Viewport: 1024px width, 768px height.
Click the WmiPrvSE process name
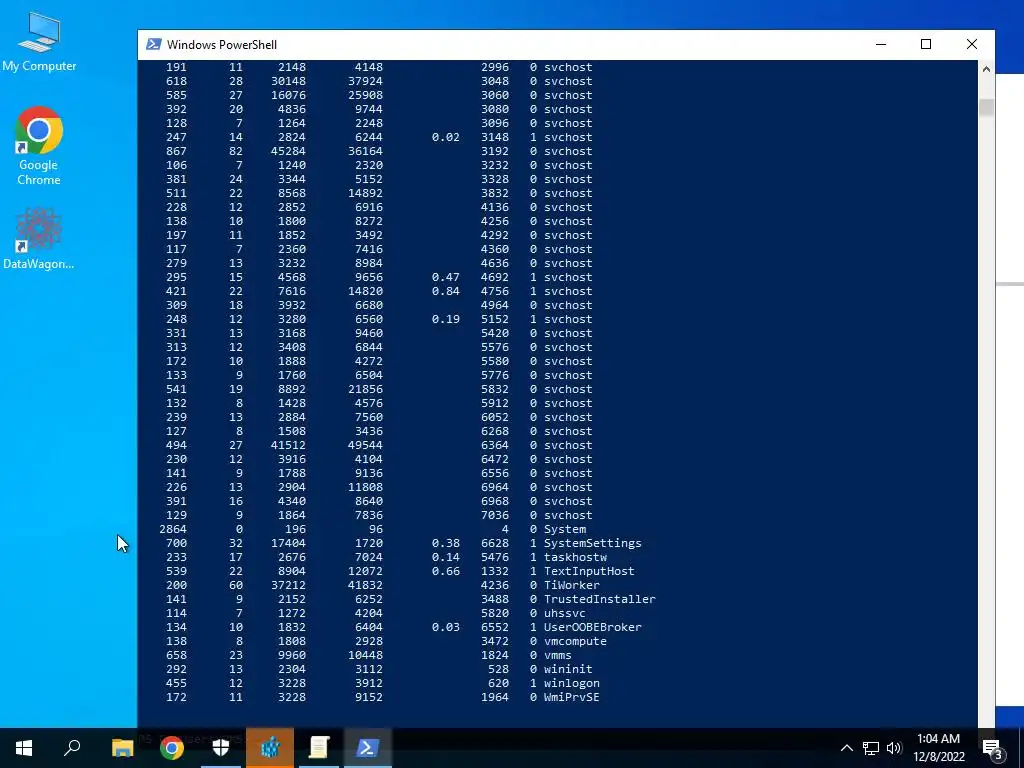coord(571,697)
